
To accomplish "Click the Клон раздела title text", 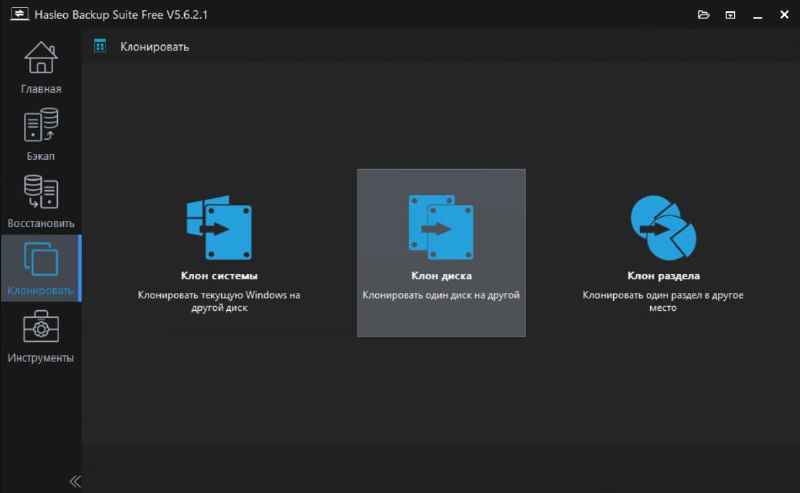I will click(x=662, y=276).
